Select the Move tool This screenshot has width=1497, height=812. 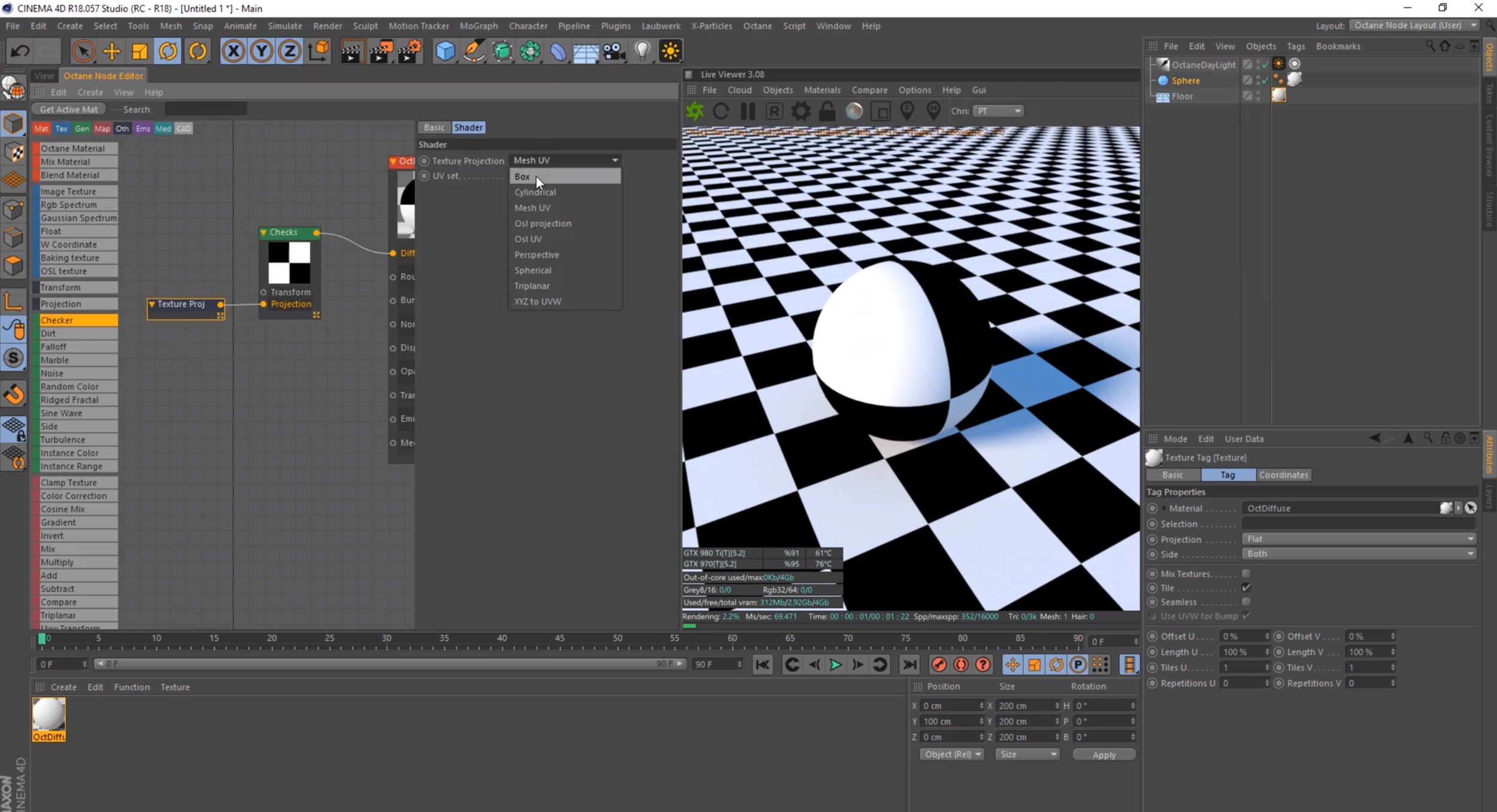coord(111,51)
